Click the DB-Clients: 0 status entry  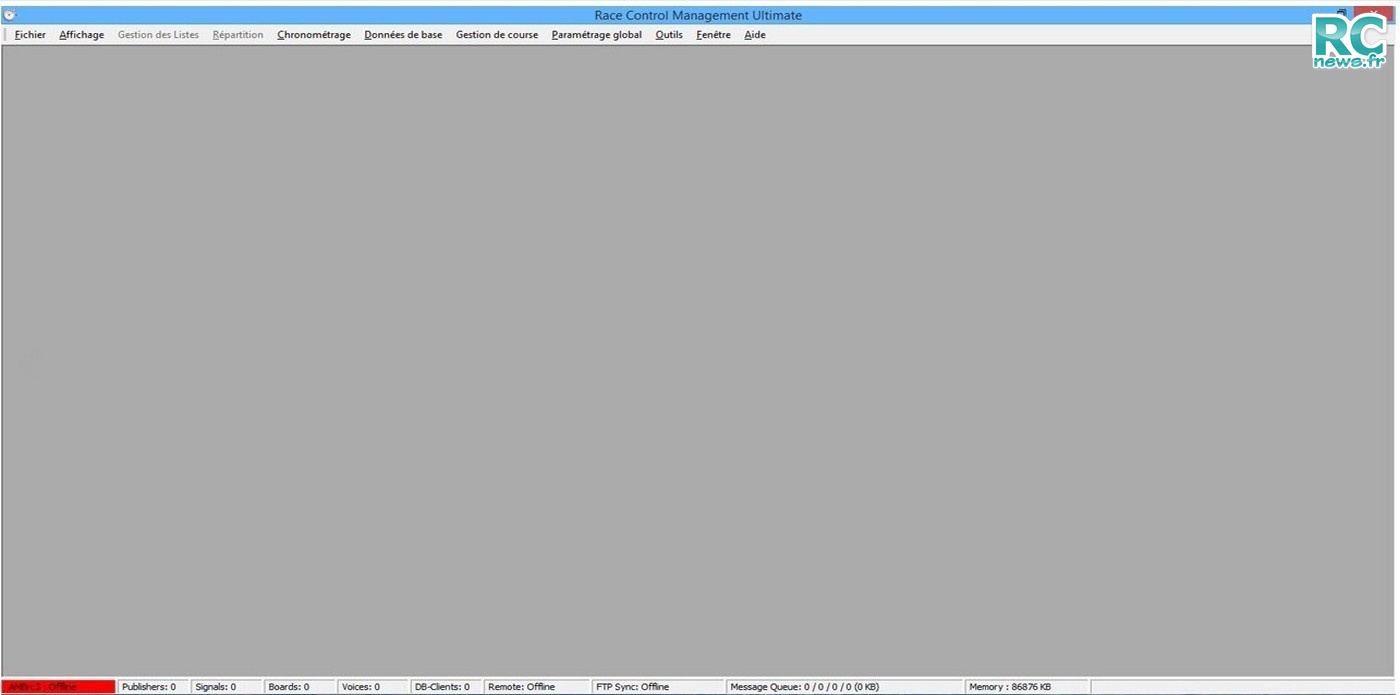point(446,687)
